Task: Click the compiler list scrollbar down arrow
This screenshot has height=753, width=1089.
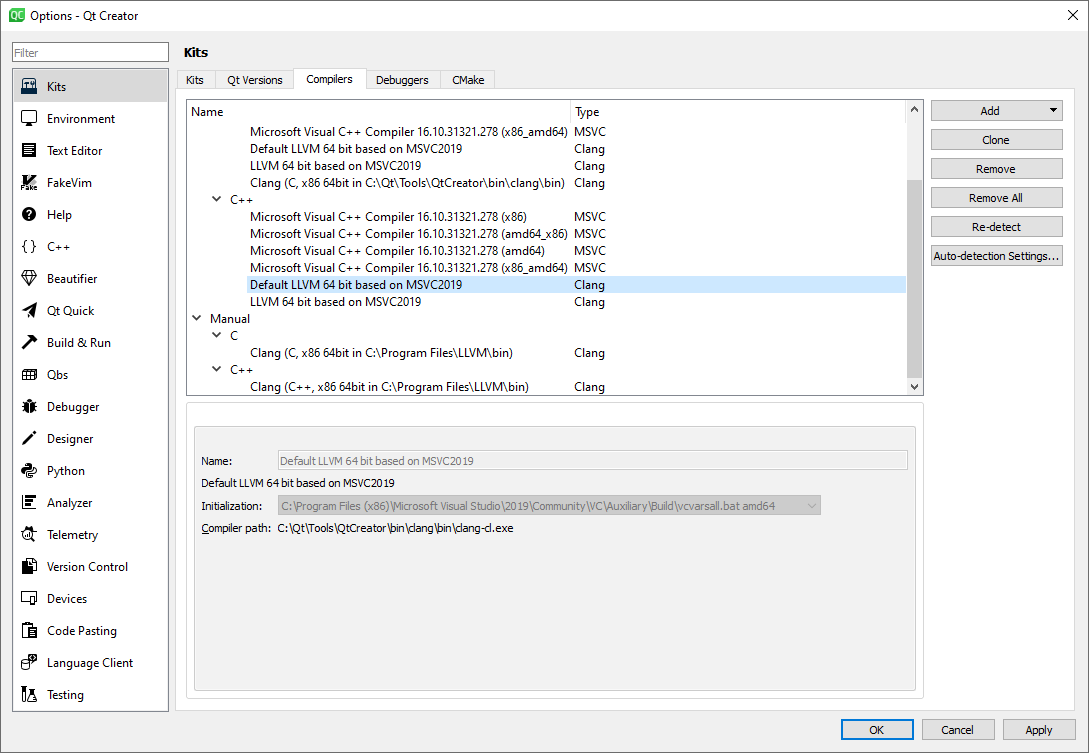Action: [914, 387]
